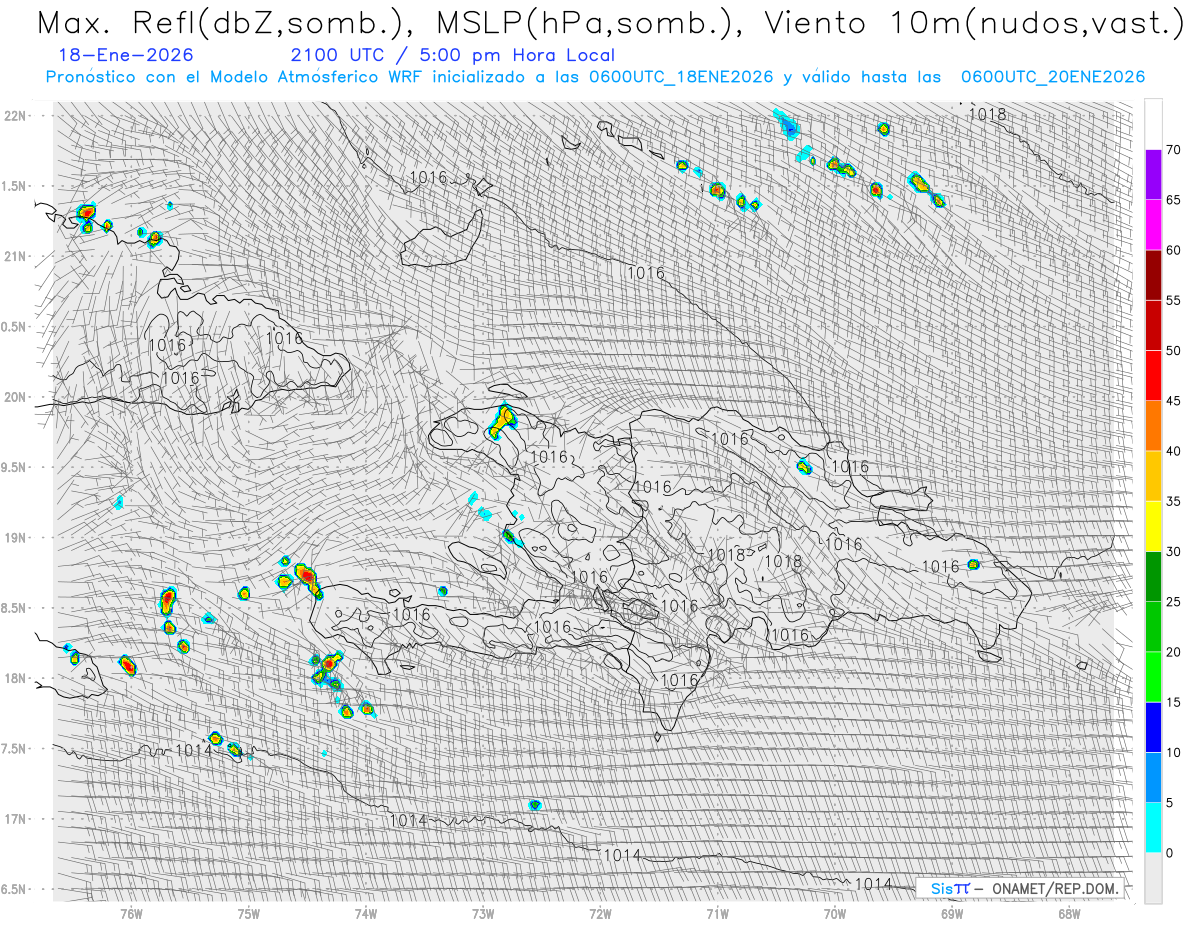Click the gold 35–40 dBZ colorbar segment
This screenshot has width=1200, height=927.
pyautogui.click(x=1153, y=476)
